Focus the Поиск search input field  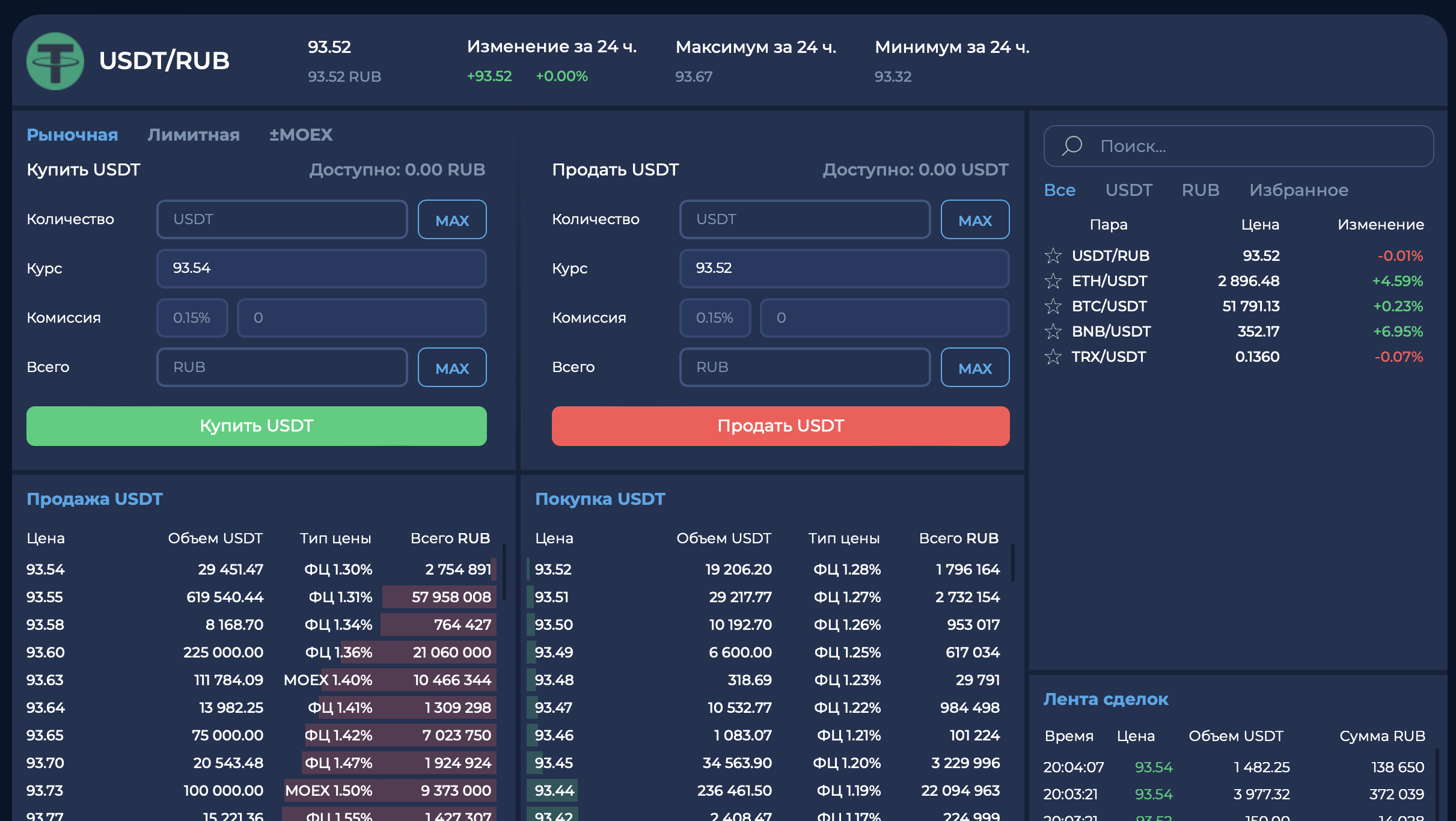coord(1239,146)
